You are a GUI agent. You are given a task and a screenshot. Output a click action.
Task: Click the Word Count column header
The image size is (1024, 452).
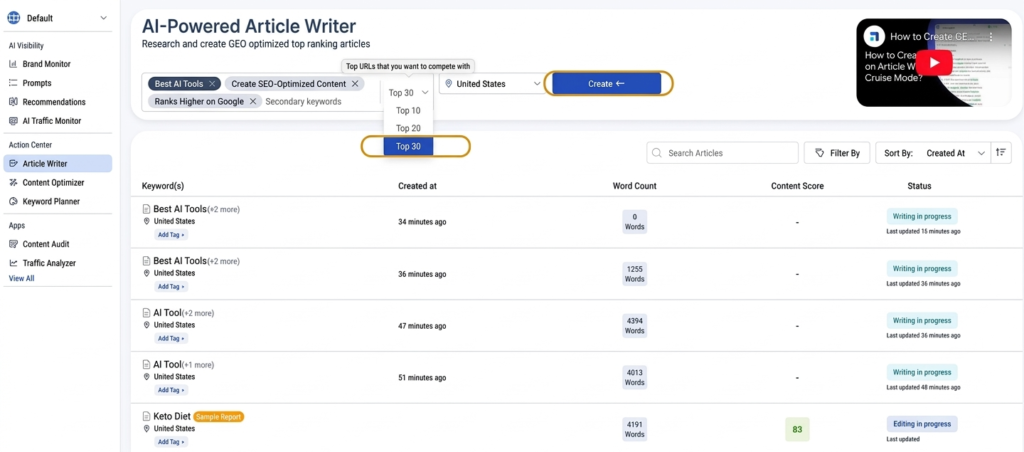(x=635, y=186)
